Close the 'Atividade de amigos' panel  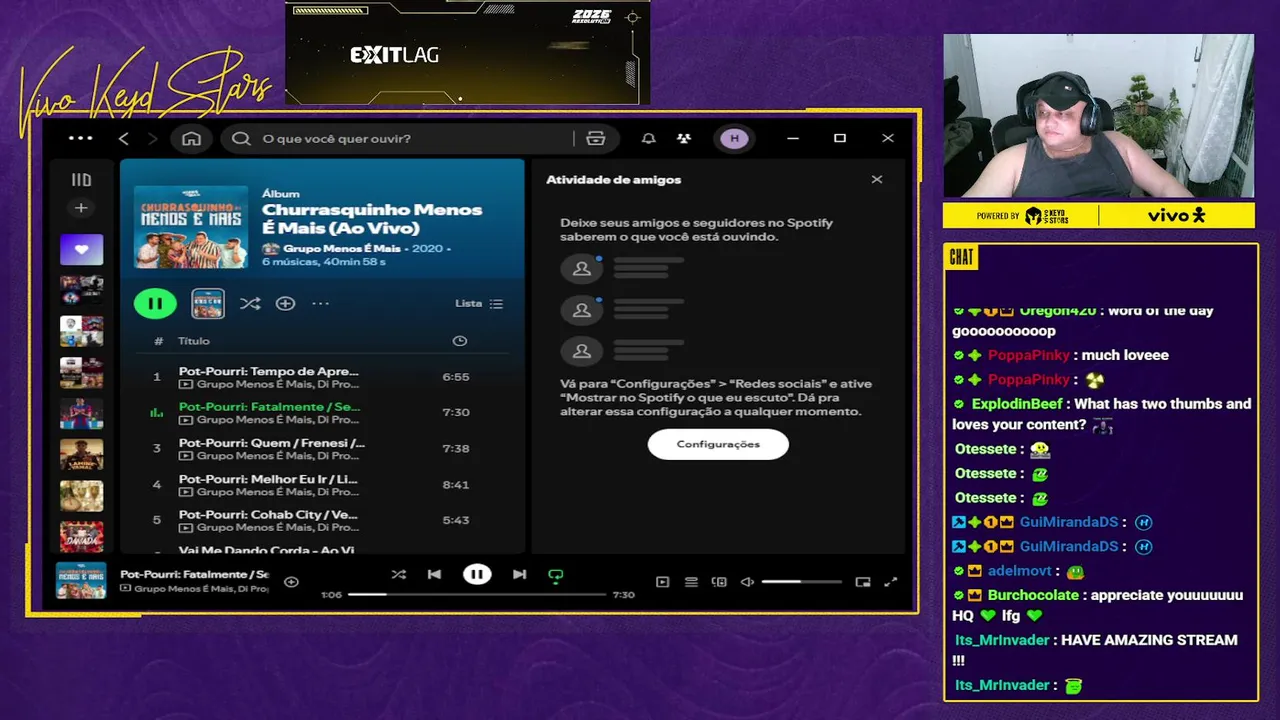(x=877, y=180)
